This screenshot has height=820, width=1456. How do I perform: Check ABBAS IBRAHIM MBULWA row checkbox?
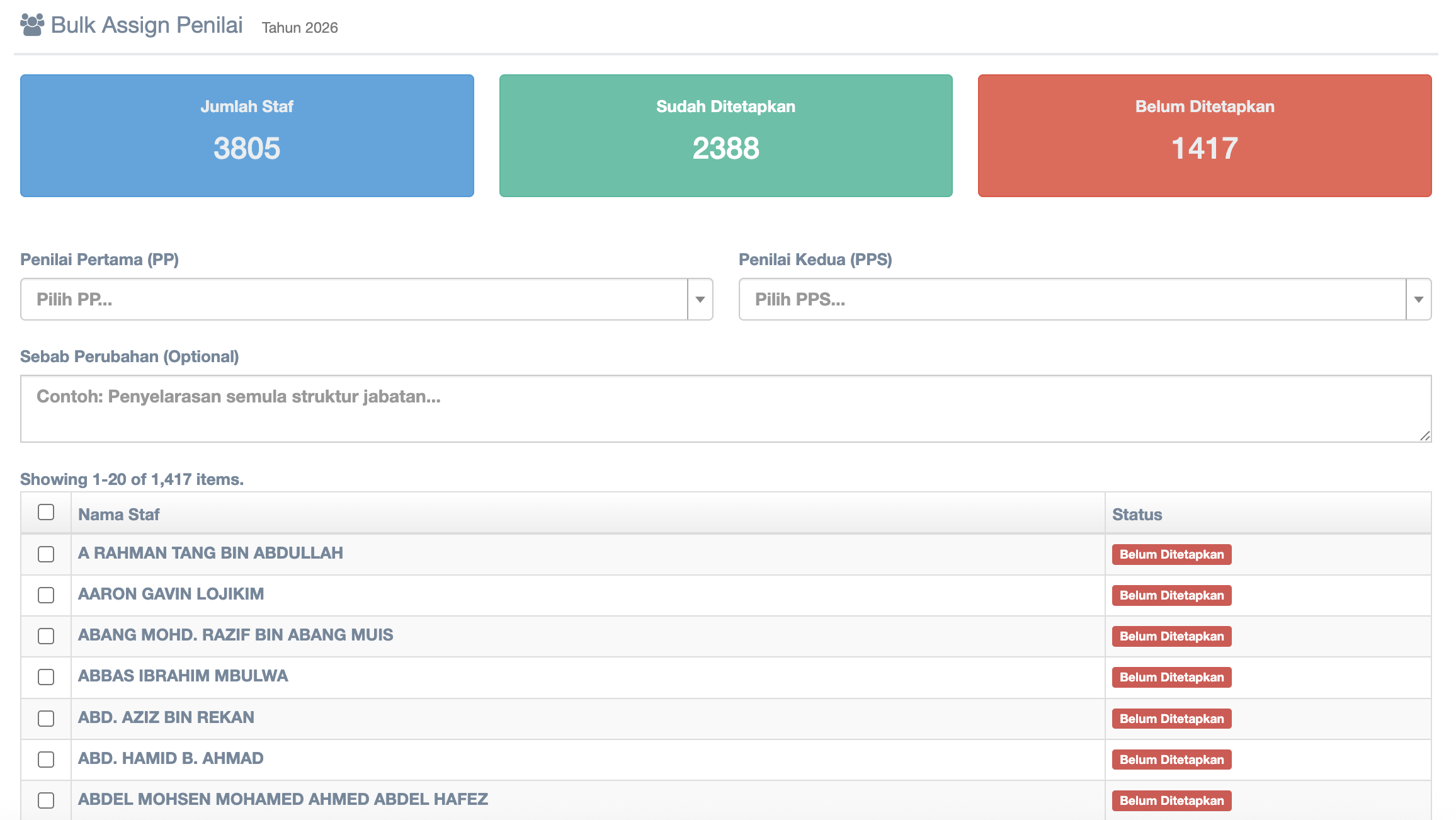tap(46, 677)
